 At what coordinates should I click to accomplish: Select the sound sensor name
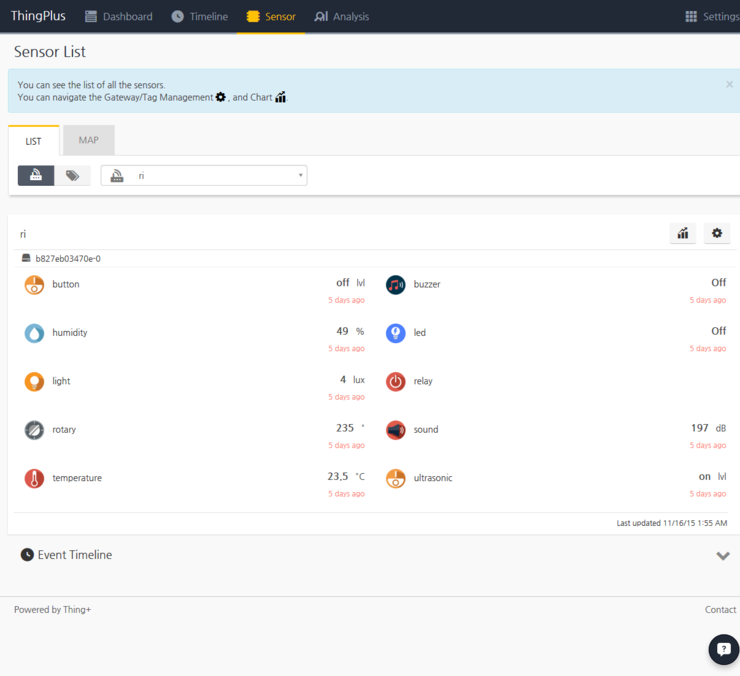point(426,430)
